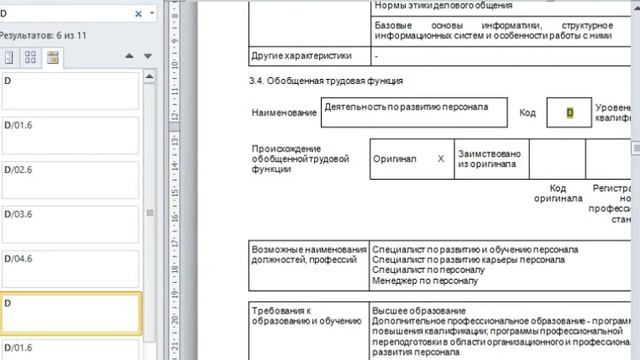This screenshot has height=360, width=640.
Task: Switch to the search results tab
Action: point(53,58)
